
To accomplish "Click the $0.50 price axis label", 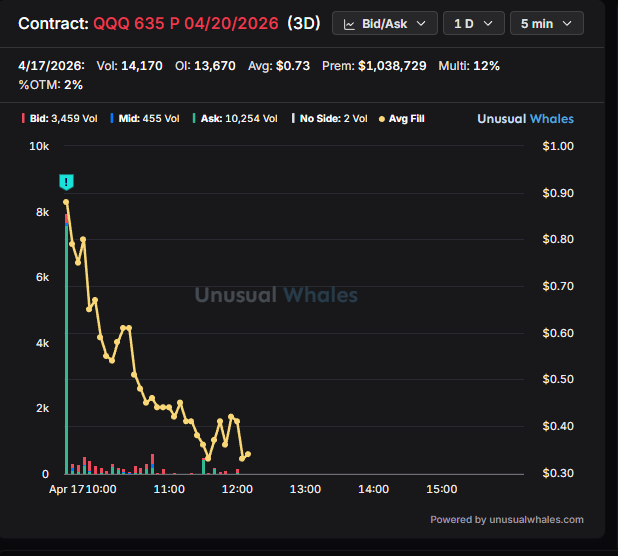I will [x=558, y=379].
